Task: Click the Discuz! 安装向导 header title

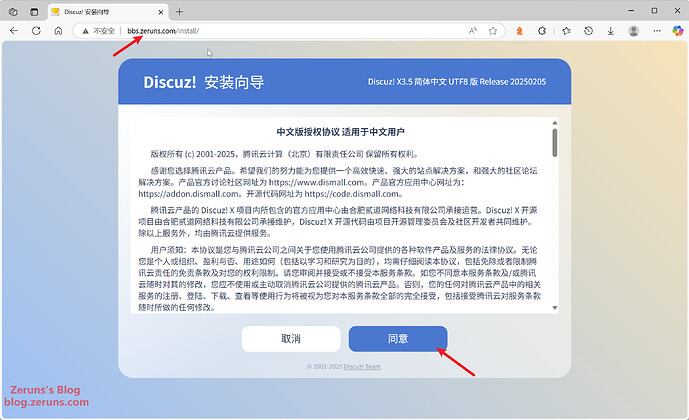Action: click(204, 82)
